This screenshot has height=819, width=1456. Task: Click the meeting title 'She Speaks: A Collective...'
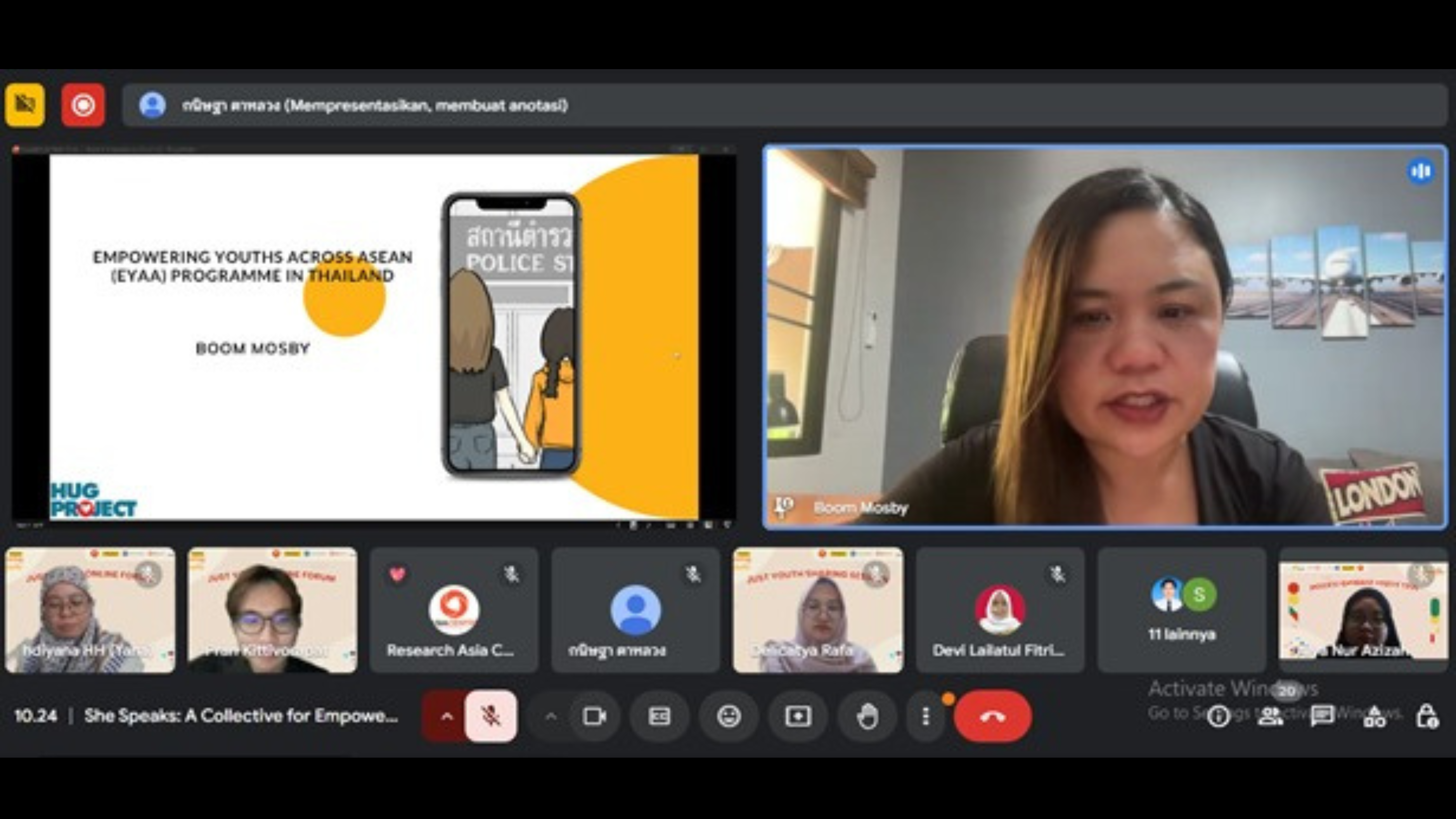click(x=241, y=716)
